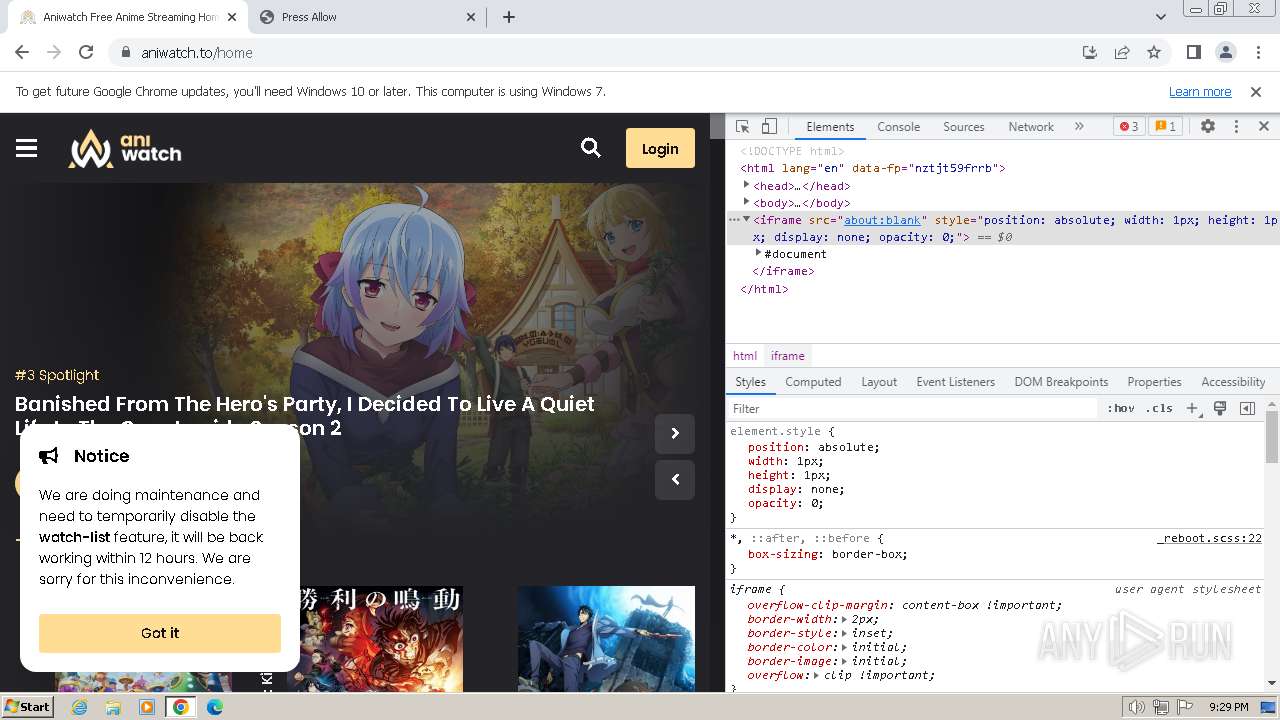The width and height of the screenshot is (1280, 720).
Task: Bookmark this page star
Action: click(1154, 52)
